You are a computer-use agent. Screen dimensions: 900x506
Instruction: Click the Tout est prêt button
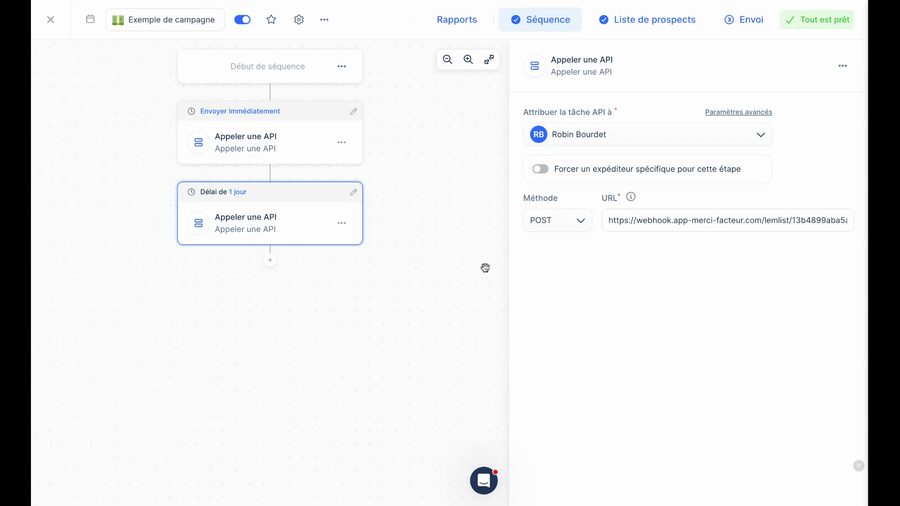click(x=817, y=20)
